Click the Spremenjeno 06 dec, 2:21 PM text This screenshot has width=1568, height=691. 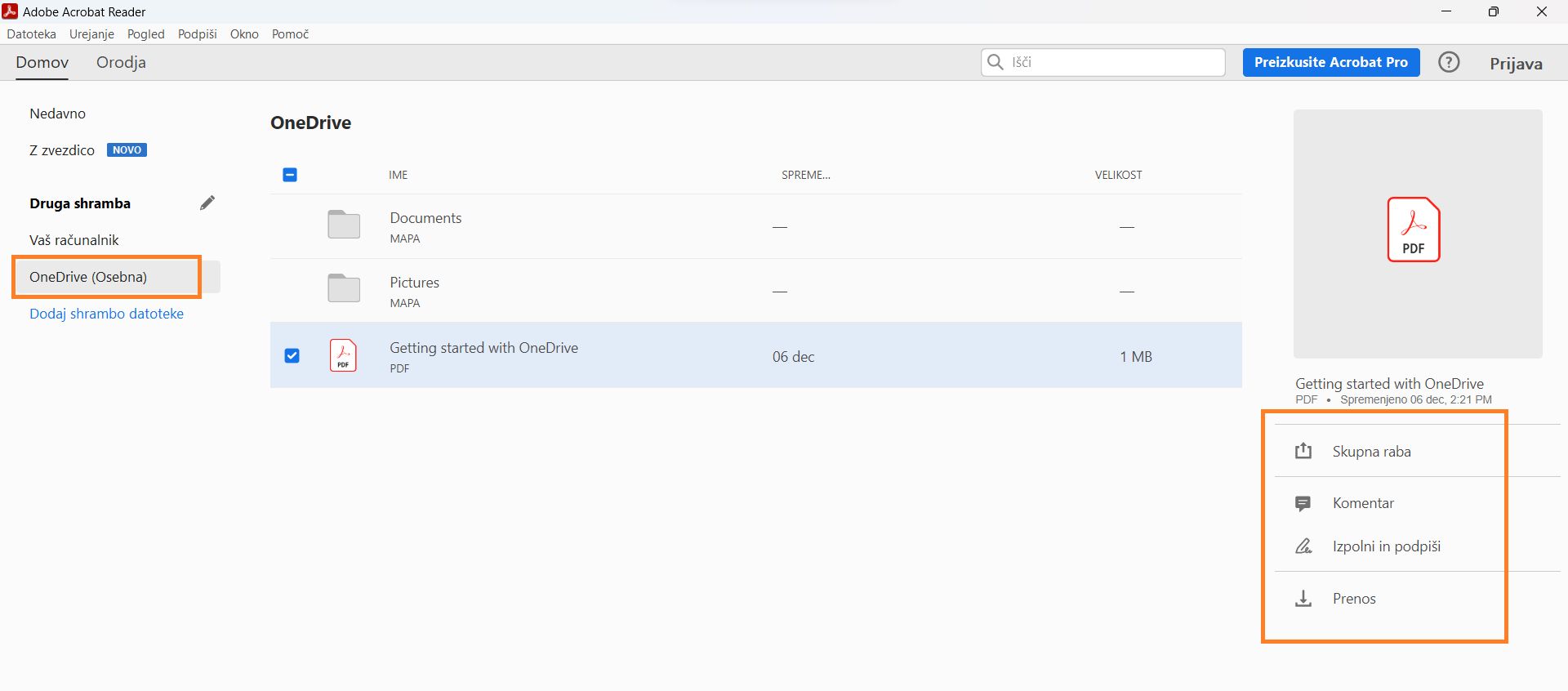(x=1416, y=399)
